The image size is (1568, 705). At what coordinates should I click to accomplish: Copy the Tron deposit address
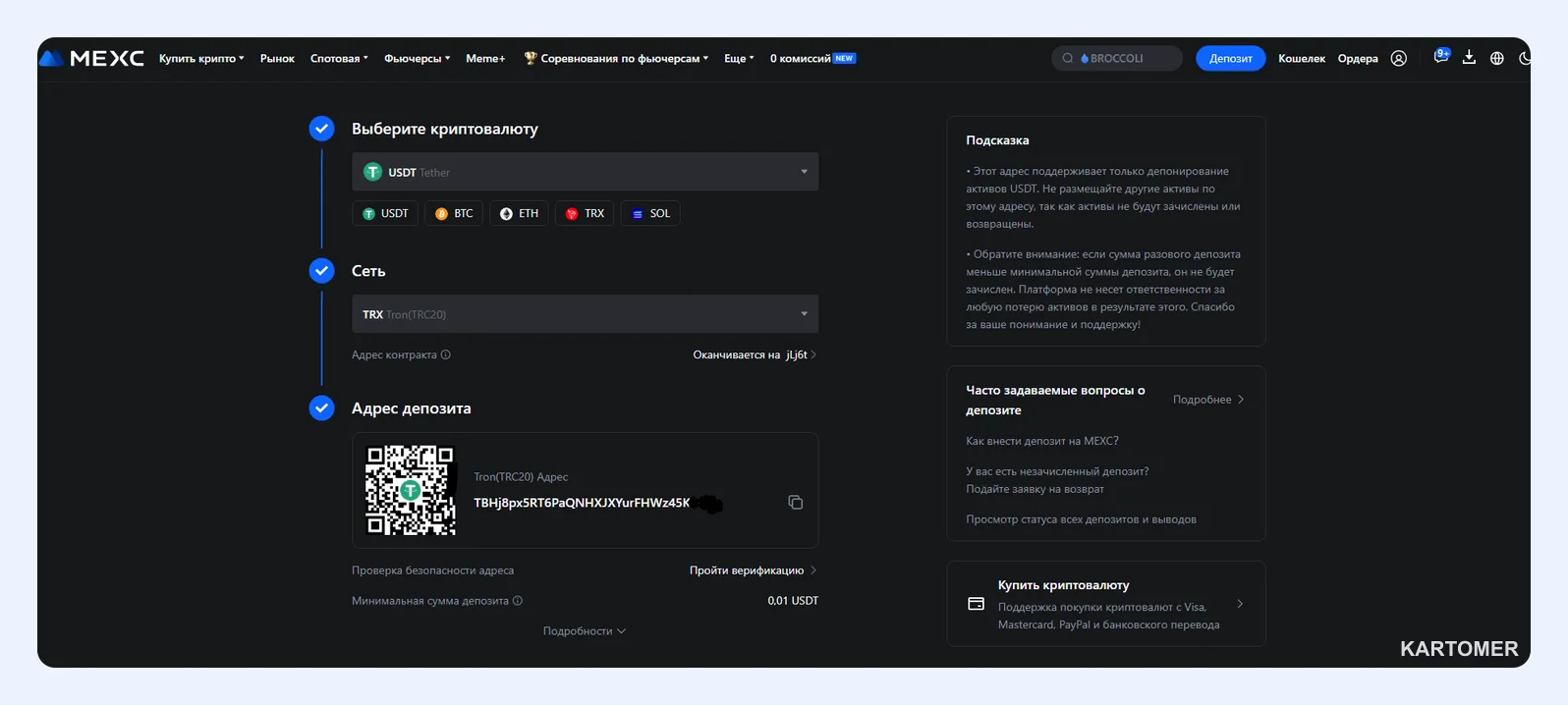pos(796,503)
